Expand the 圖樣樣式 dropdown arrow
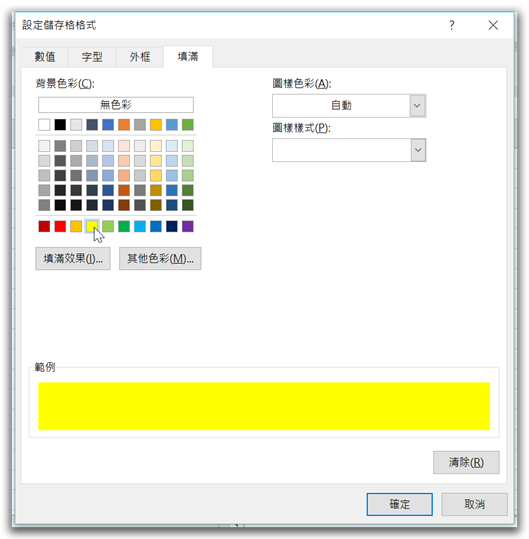Image resolution: width=529 pixels, height=539 pixels. coord(418,150)
